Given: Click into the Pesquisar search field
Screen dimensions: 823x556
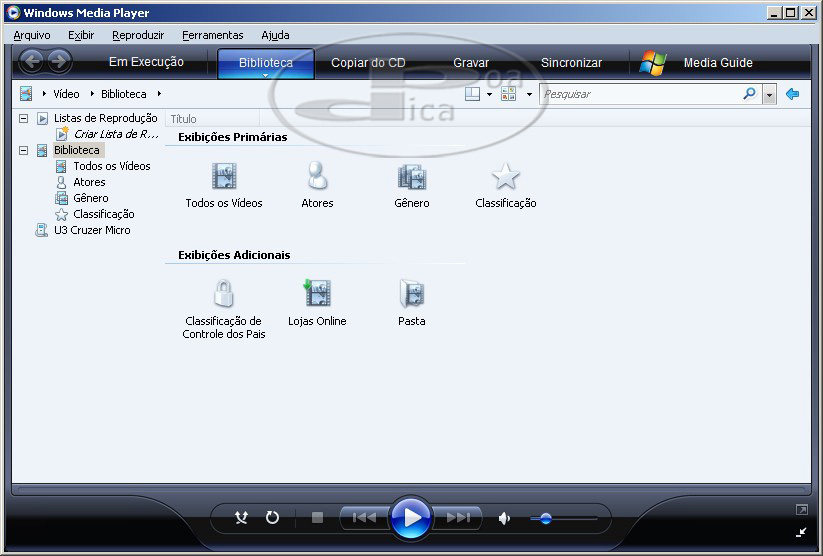Looking at the screenshot, I should click(x=640, y=94).
